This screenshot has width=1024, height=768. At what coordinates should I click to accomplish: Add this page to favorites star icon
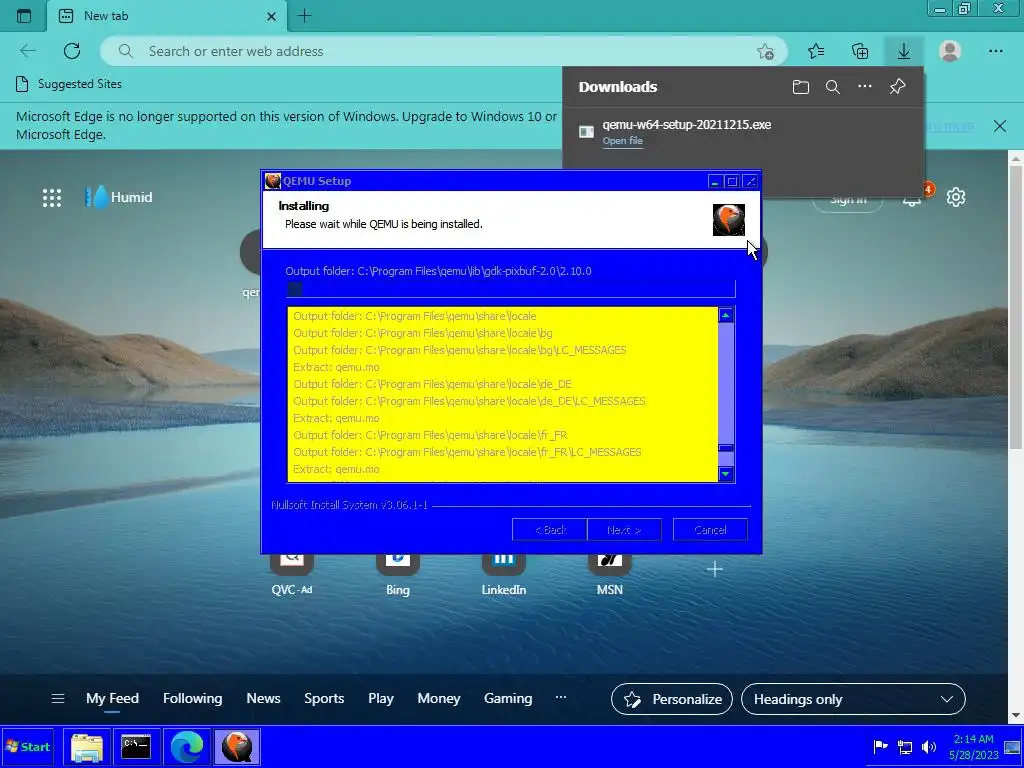pos(765,52)
